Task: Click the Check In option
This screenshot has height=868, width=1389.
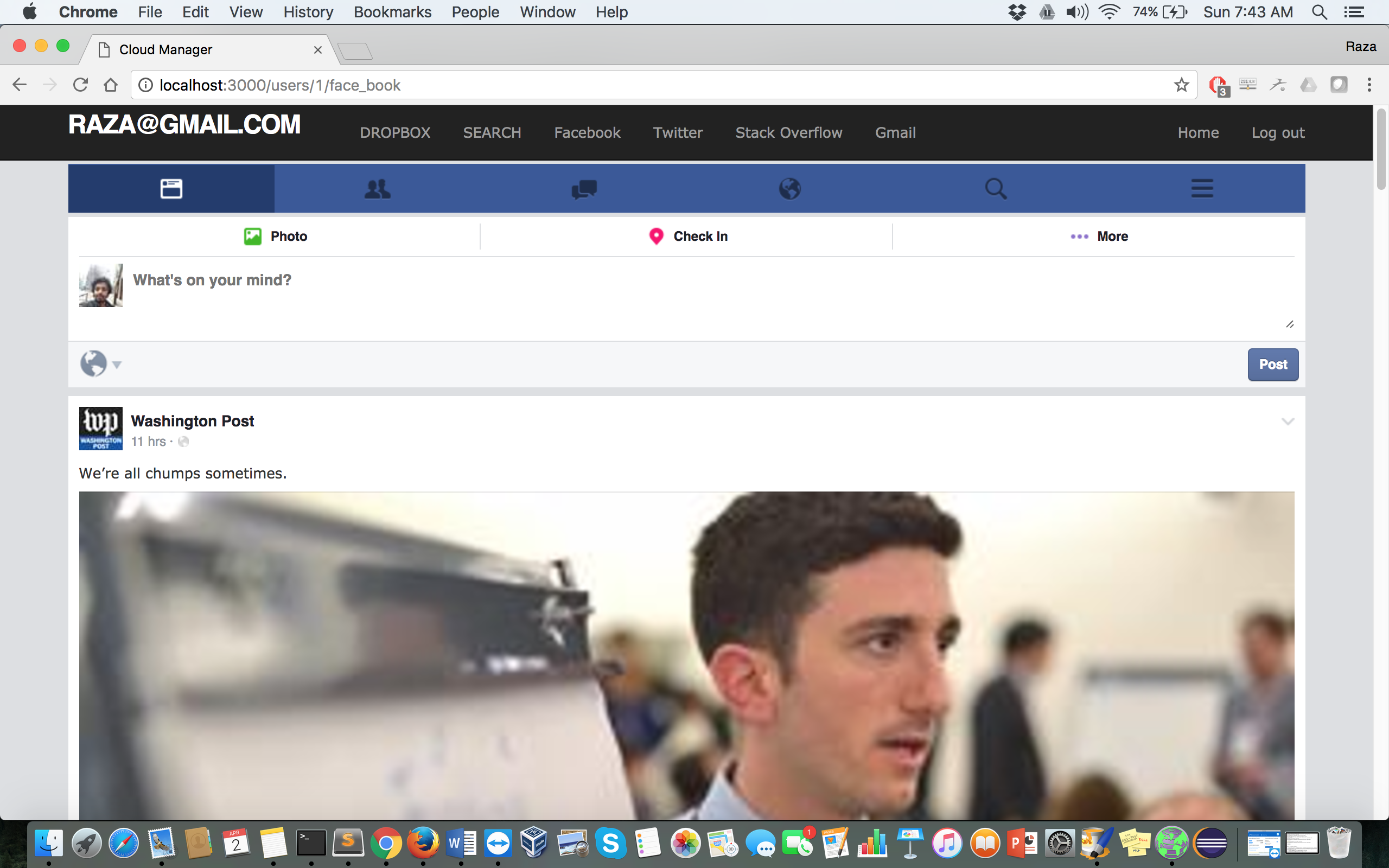Action: [687, 237]
